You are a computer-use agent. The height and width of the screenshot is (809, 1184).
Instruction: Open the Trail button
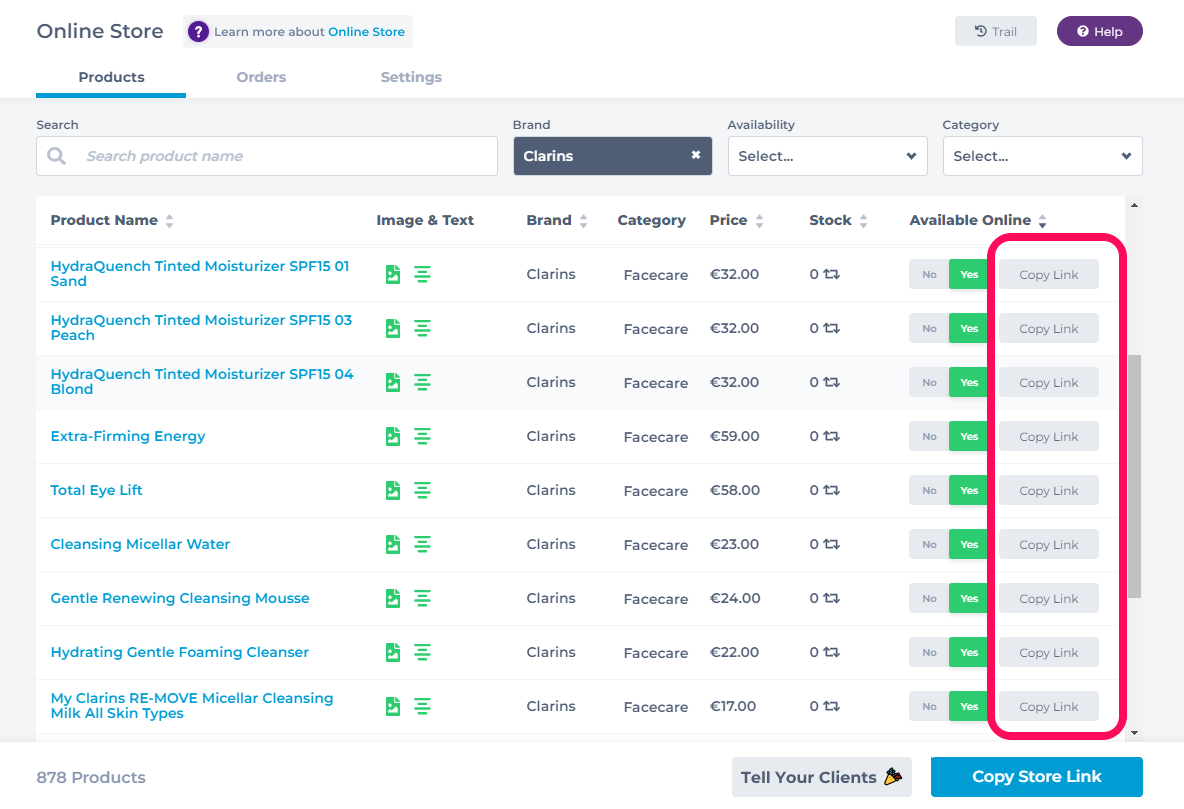(x=995, y=31)
